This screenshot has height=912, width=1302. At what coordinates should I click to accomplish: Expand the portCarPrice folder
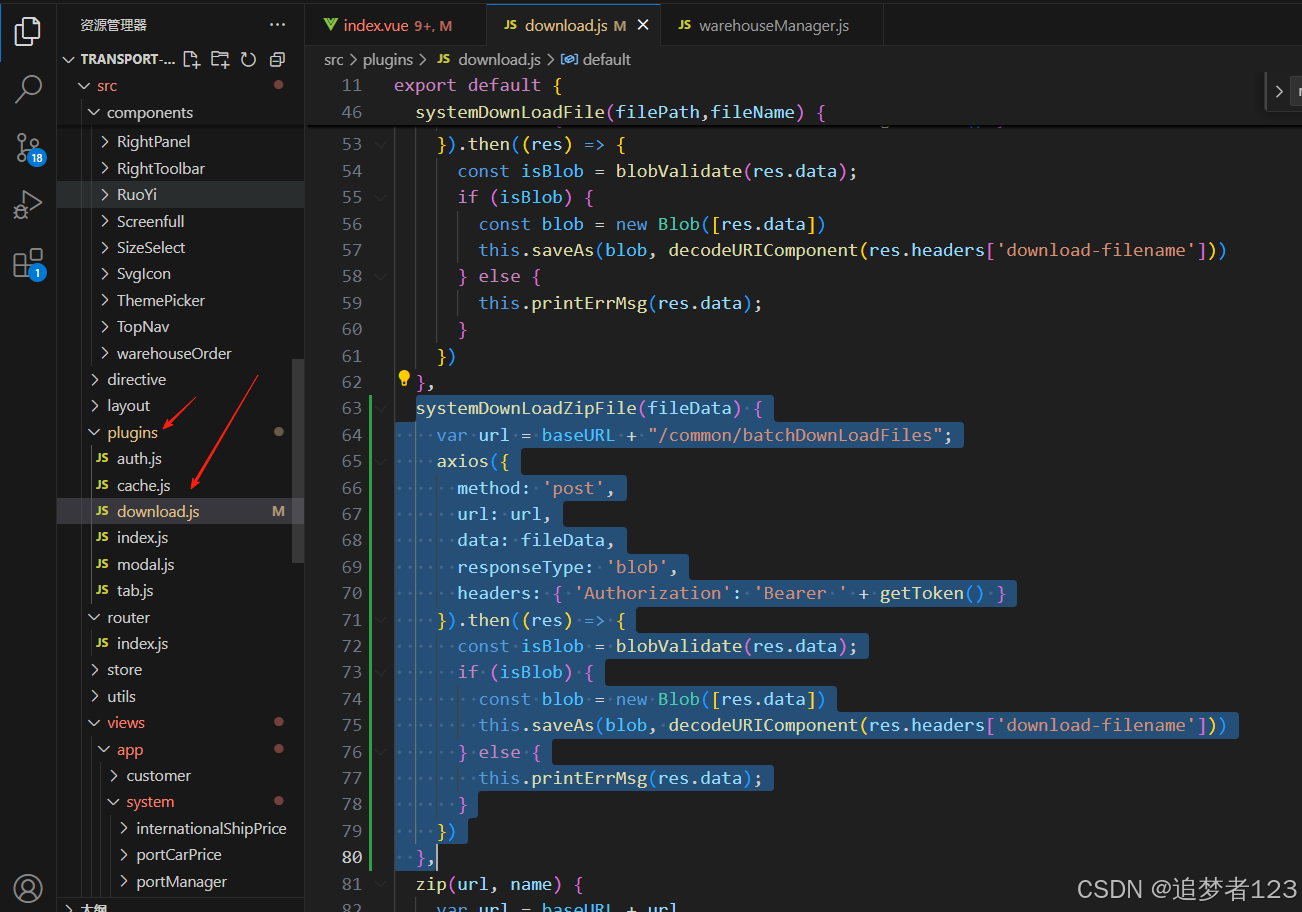178,854
